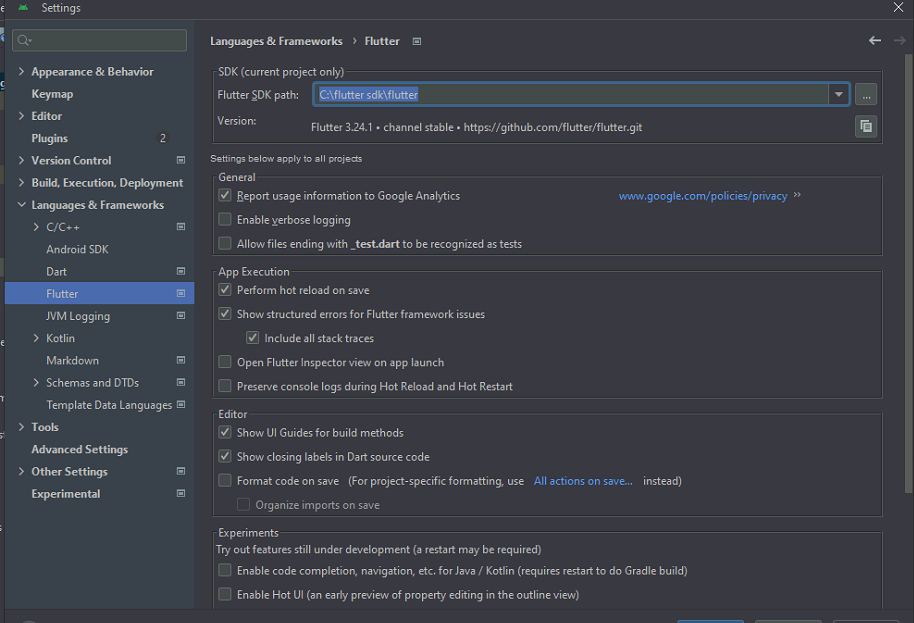This screenshot has height=623, width=914.
Task: Click the browse SDK path ellipsis button
Action: [x=866, y=95]
